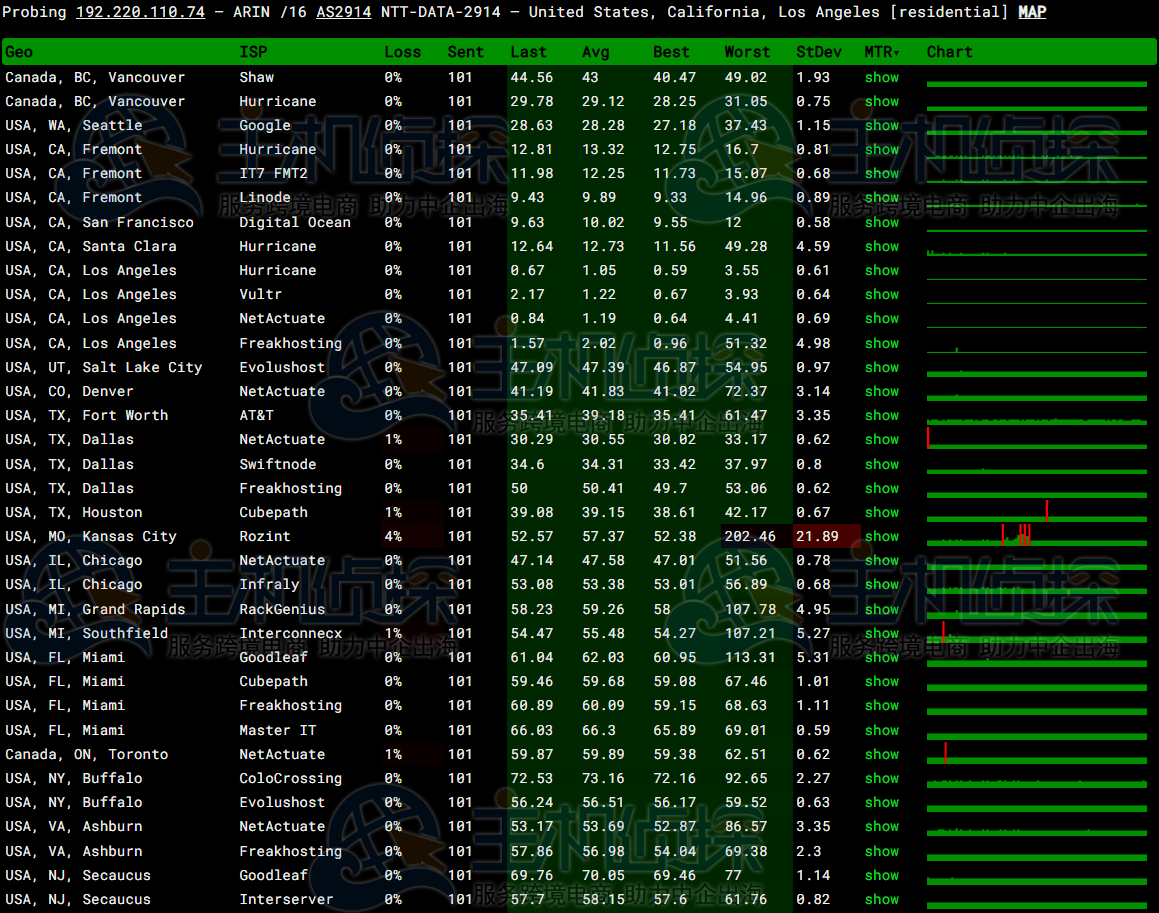Screen dimensions: 1159x913
Task: Show MTR for Vancouver Shaw row
Action: tap(882, 77)
